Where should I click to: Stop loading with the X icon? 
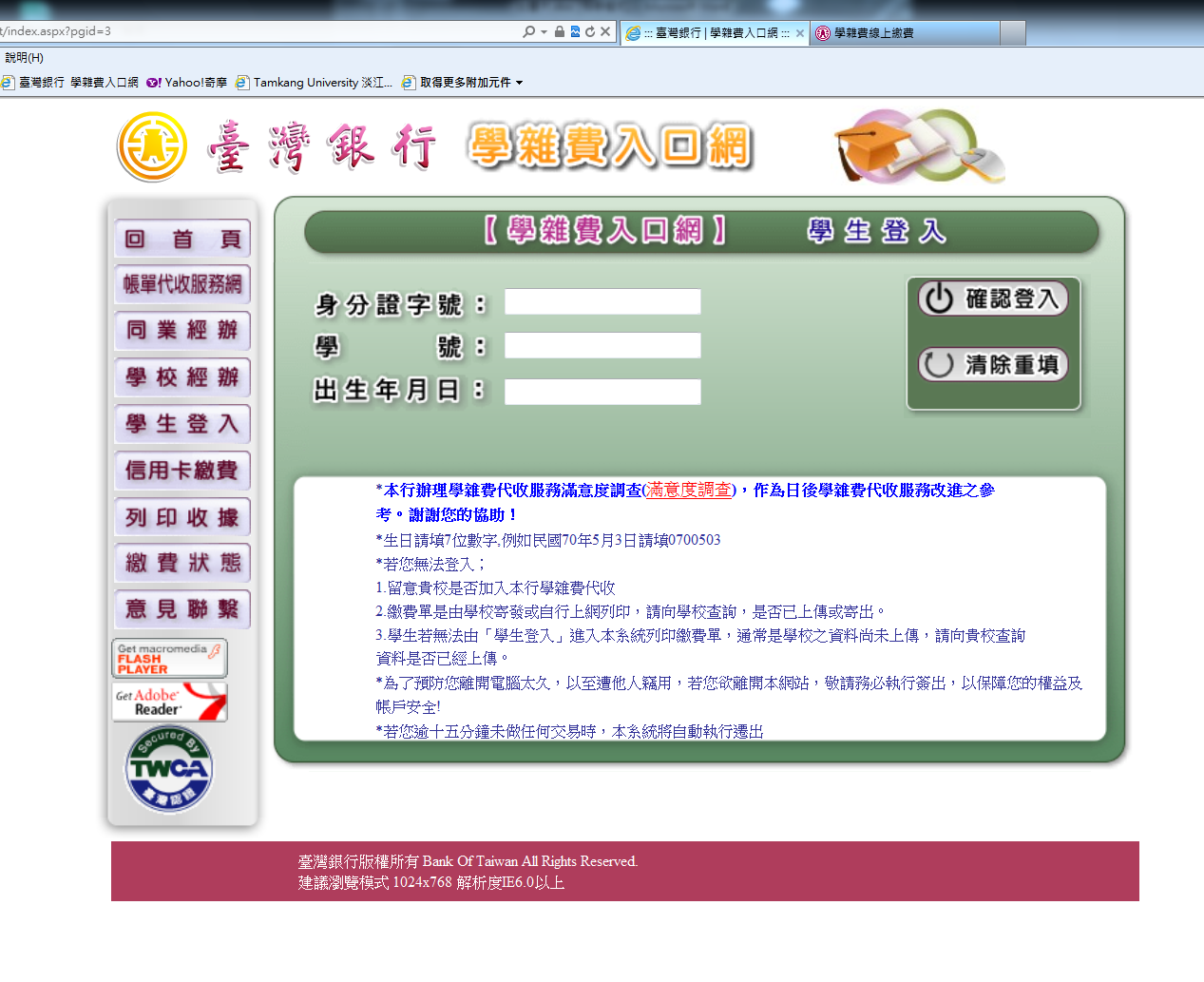coord(605,31)
